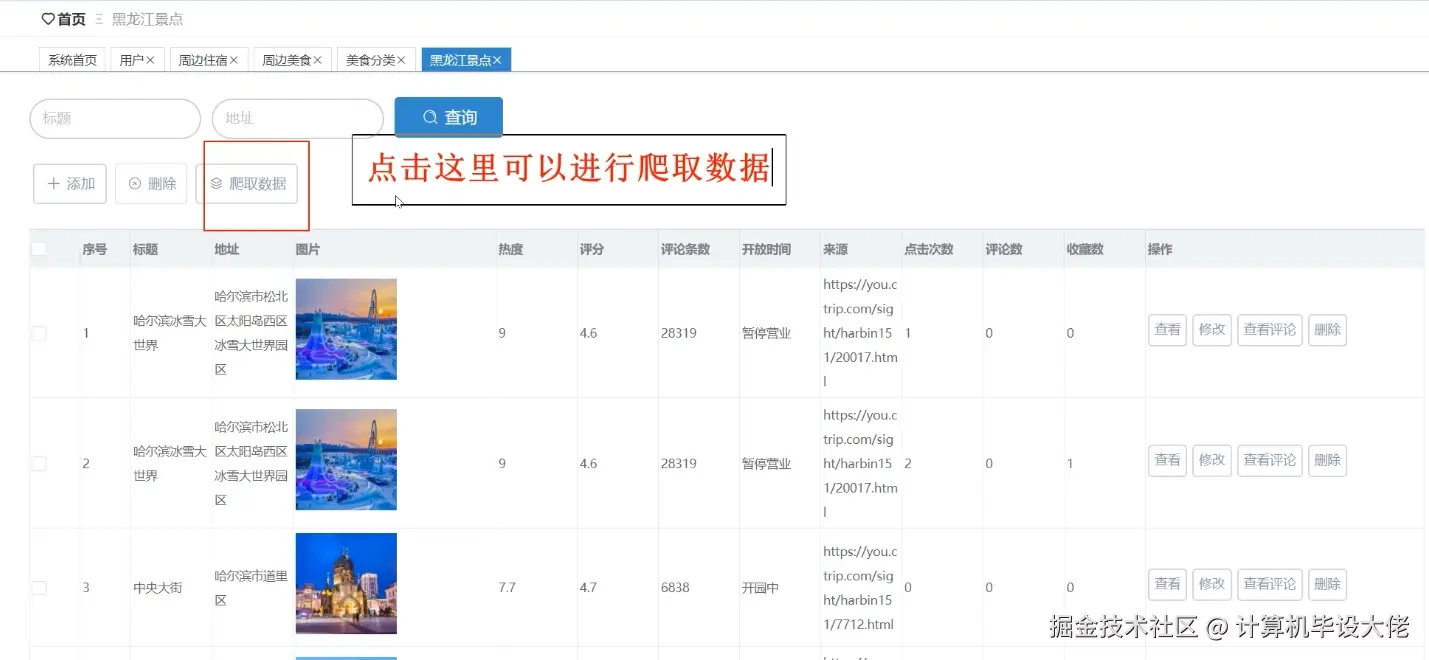Switch to the 用户 tab
1429x660 pixels.
tap(133, 59)
